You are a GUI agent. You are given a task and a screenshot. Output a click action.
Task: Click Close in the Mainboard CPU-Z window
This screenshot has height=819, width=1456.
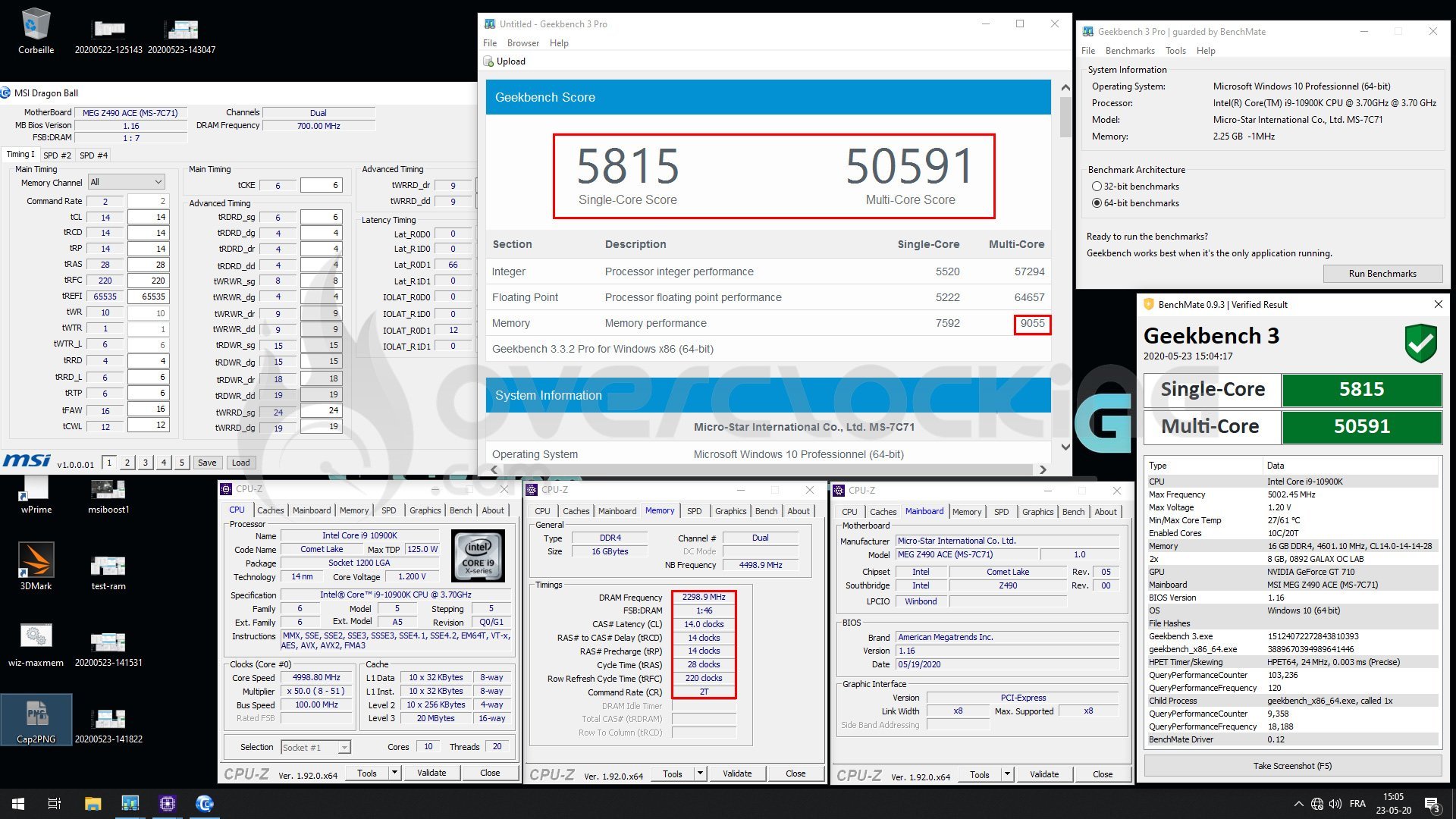coord(1103,774)
